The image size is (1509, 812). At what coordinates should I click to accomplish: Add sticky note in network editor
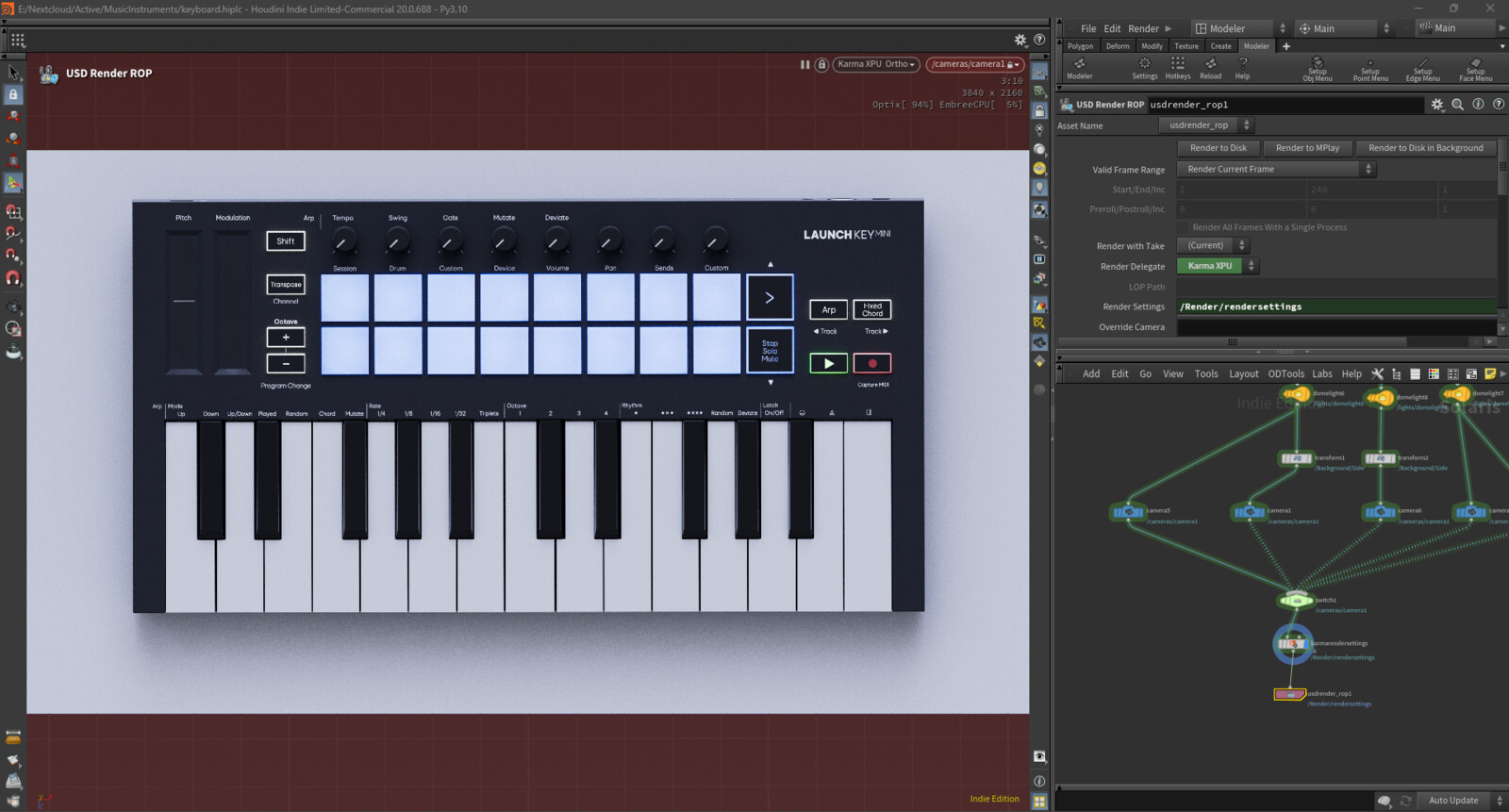pos(1490,374)
